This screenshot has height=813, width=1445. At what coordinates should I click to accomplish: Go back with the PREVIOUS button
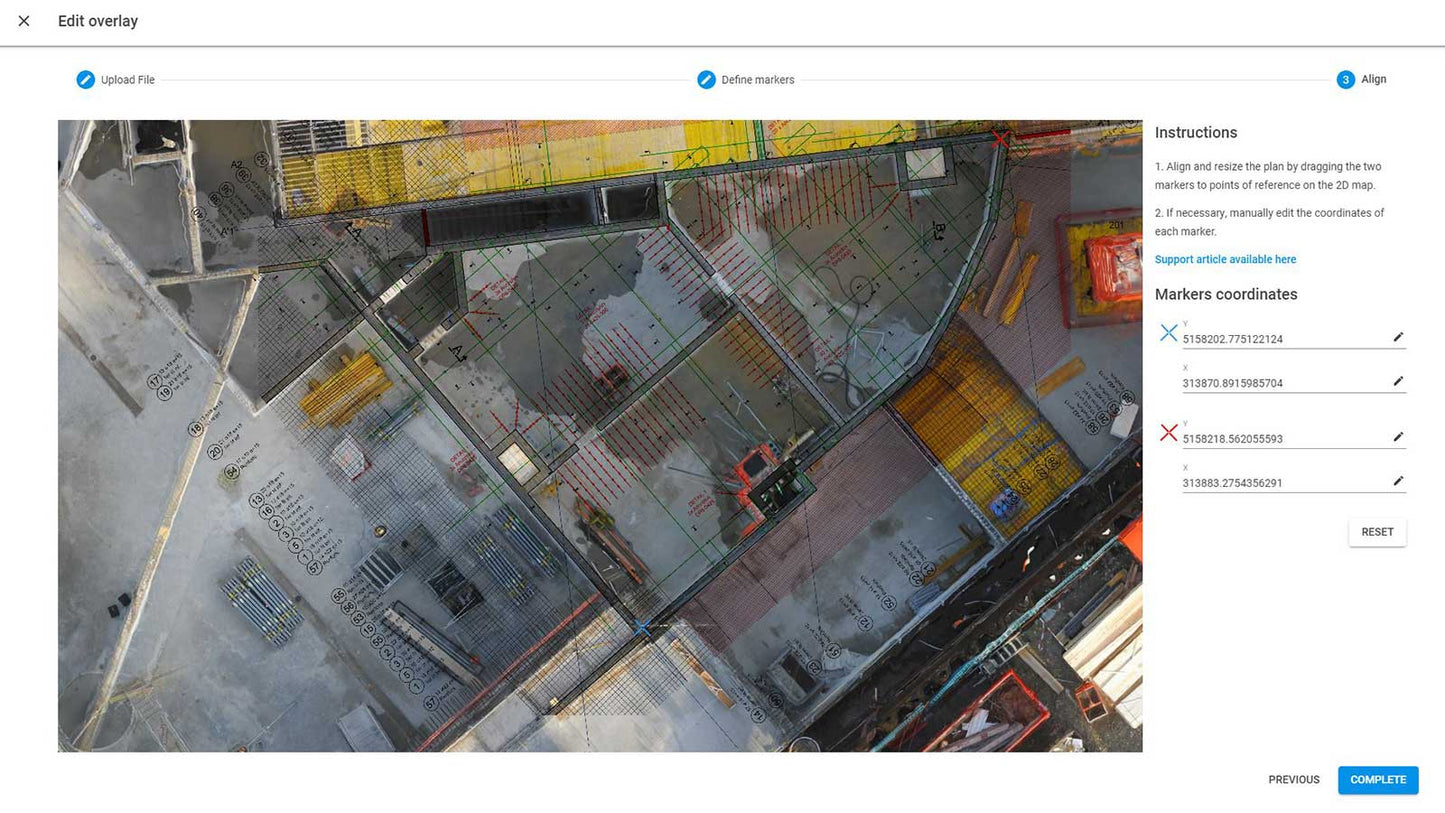click(1293, 780)
